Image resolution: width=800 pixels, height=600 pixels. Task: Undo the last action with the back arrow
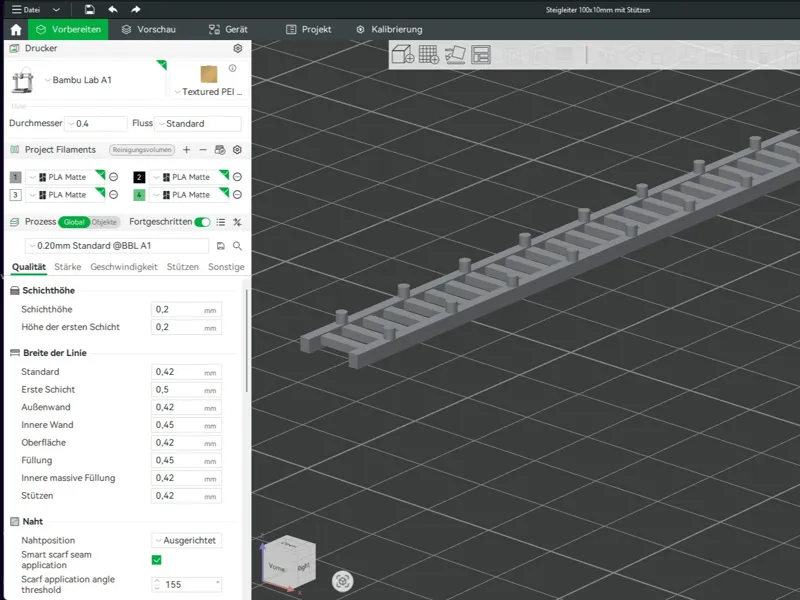[x=113, y=9]
